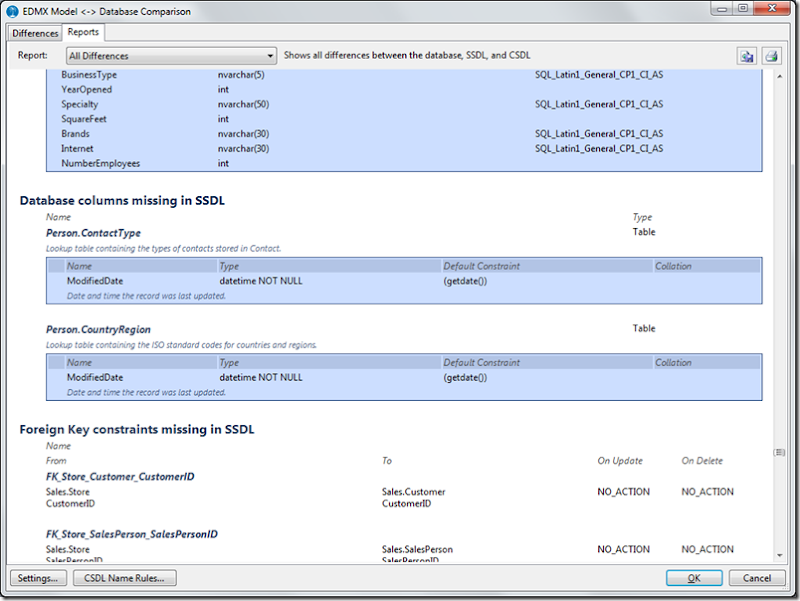
Task: Click FK_Store_Customer_CustomerID constraint name
Action: click(x=120, y=477)
